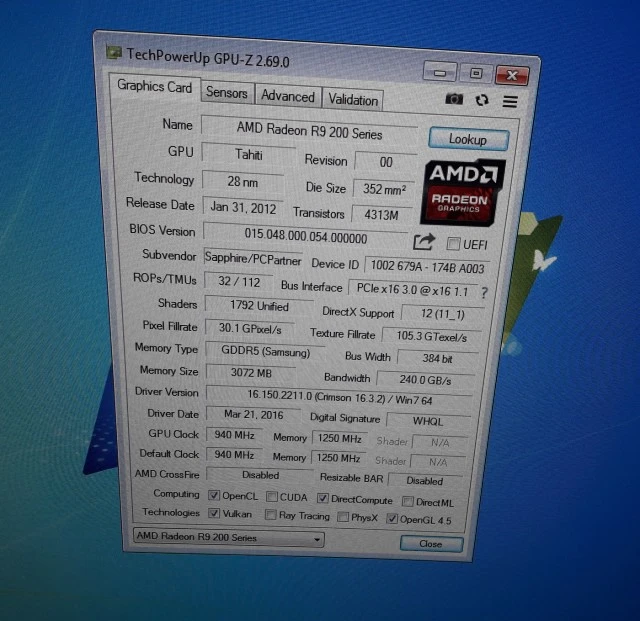Click the Default Clock row Memory 1250 MHz
Image resolution: width=640 pixels, height=621 pixels.
pos(338,458)
